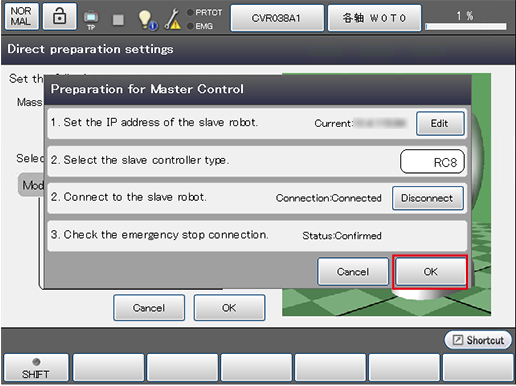Click the EMG indicator lamp

click(190, 26)
